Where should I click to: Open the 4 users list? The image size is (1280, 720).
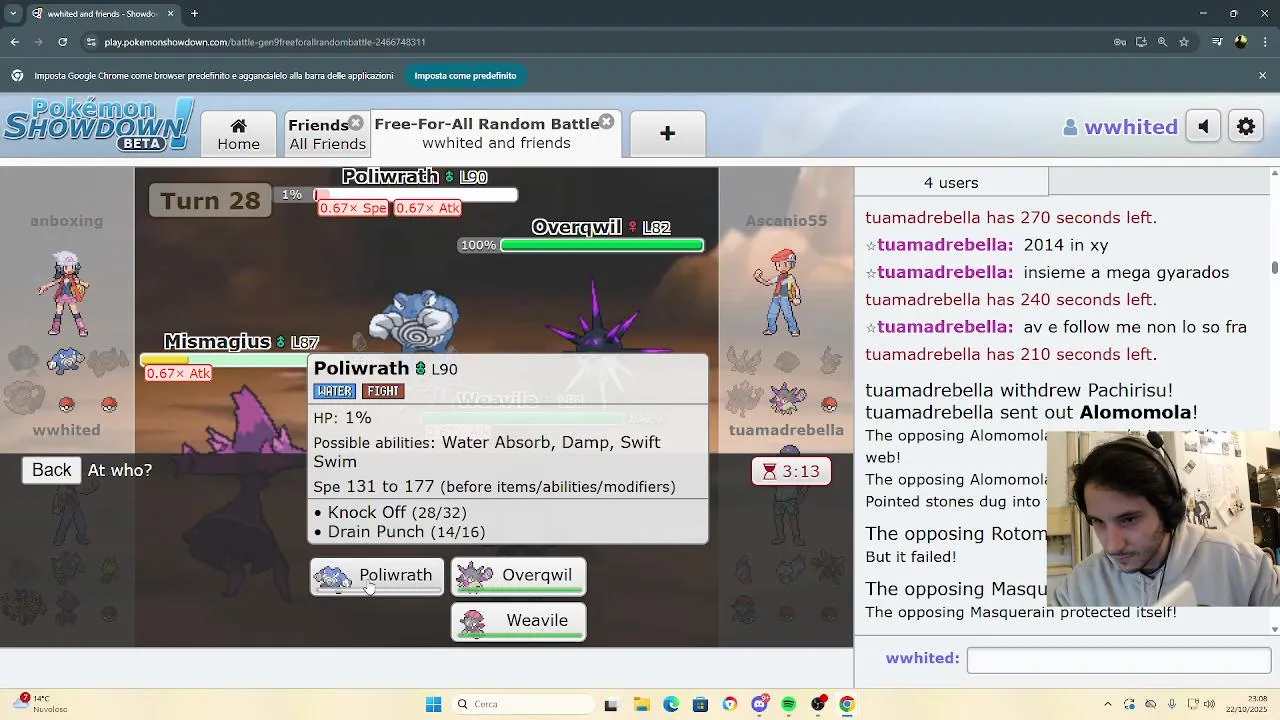pyautogui.click(x=951, y=183)
